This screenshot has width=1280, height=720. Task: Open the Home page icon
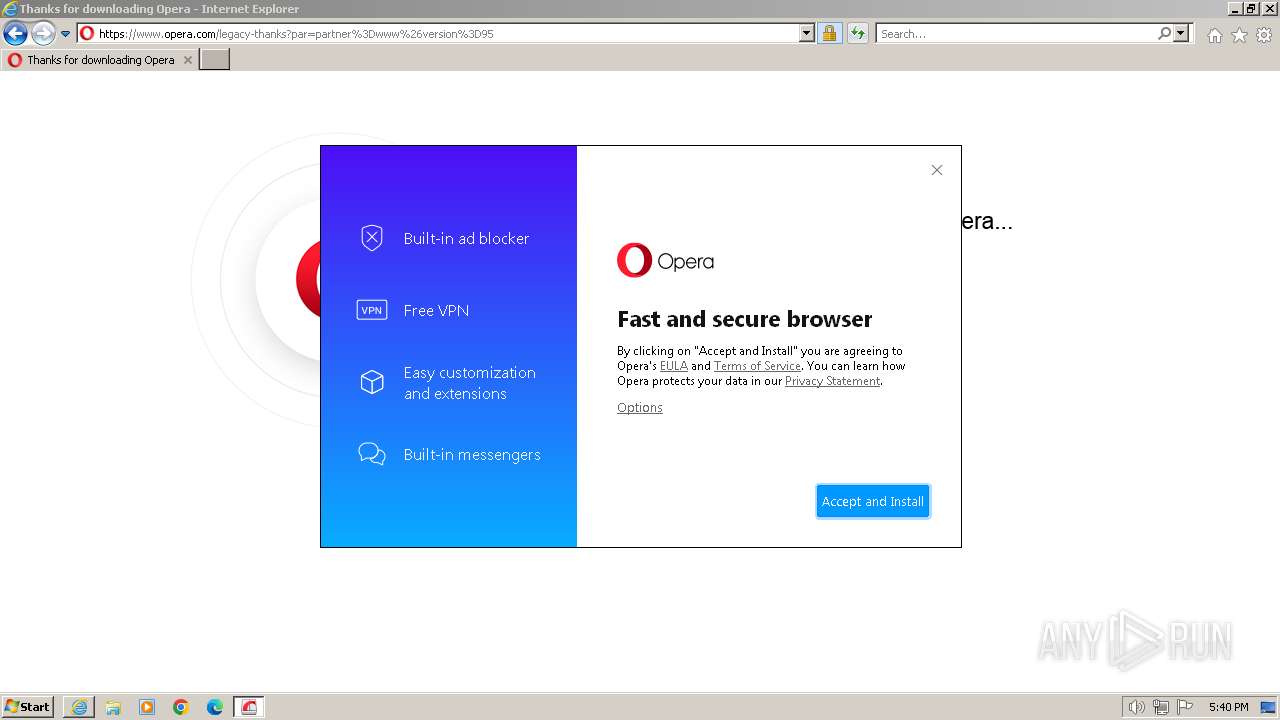tap(1214, 35)
